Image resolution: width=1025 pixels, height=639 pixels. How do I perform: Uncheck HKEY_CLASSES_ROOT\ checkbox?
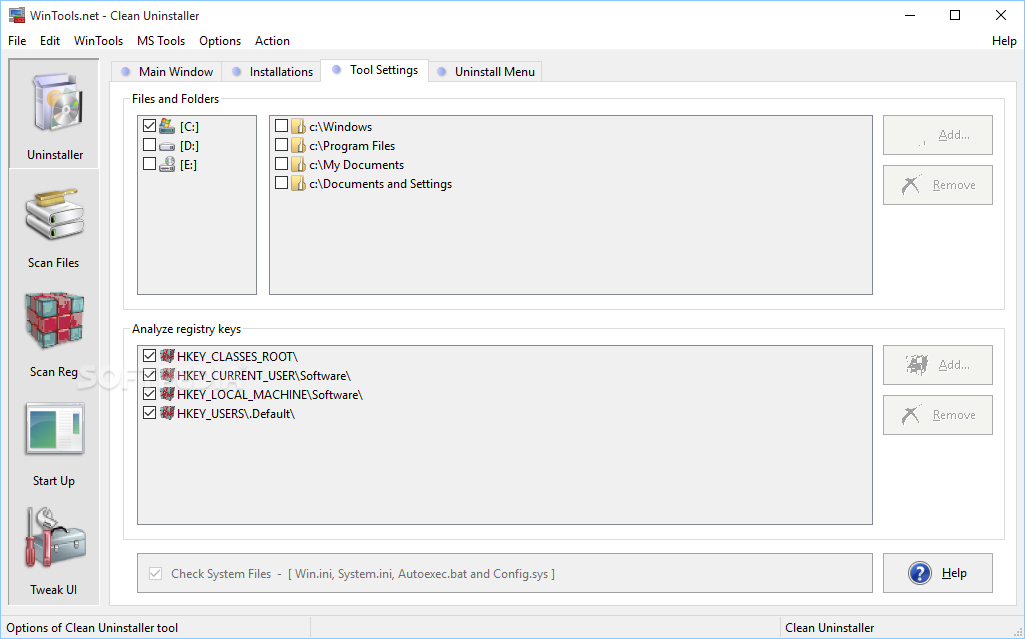click(150, 355)
